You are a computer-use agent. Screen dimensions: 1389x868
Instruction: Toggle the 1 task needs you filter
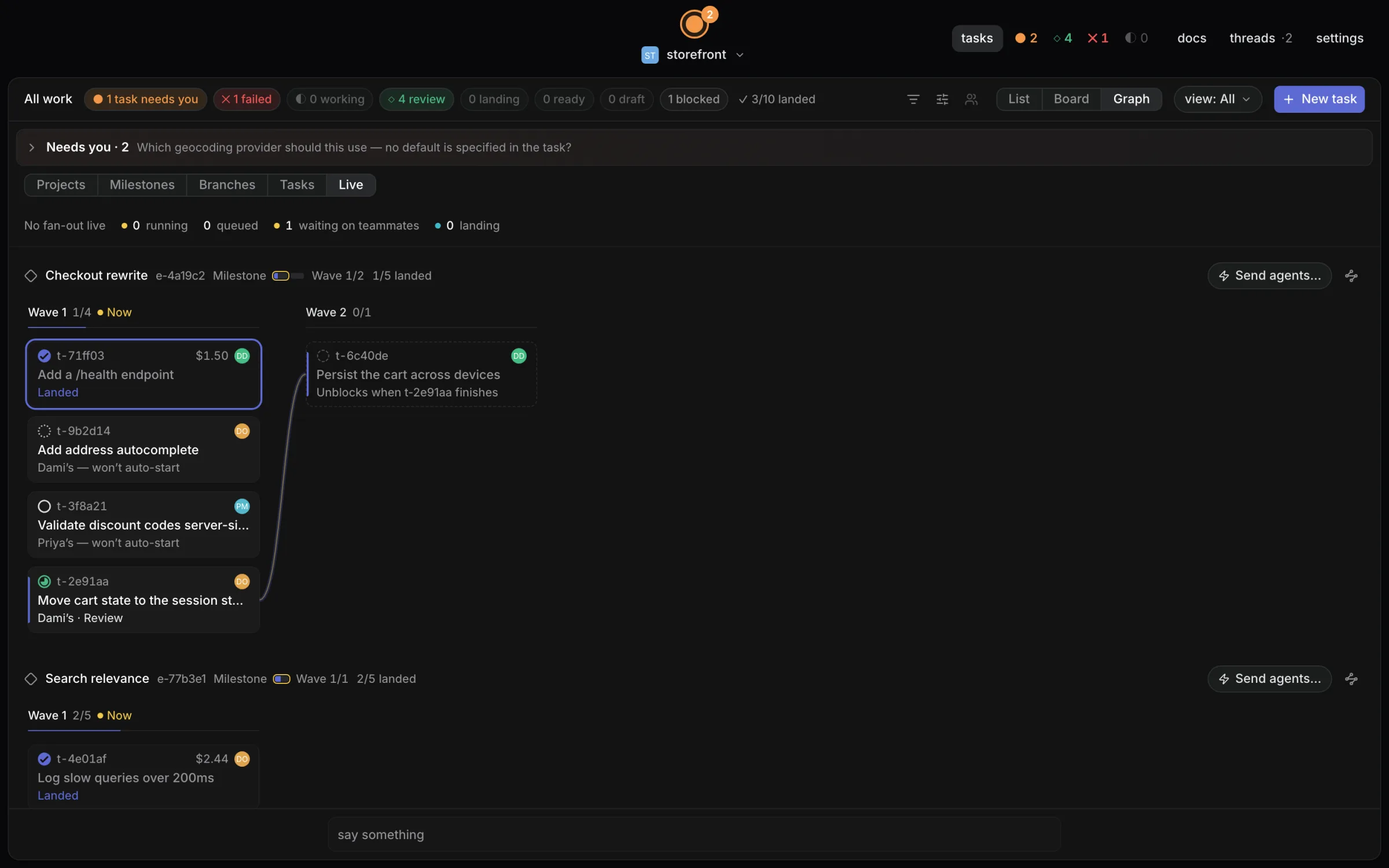pos(145,100)
